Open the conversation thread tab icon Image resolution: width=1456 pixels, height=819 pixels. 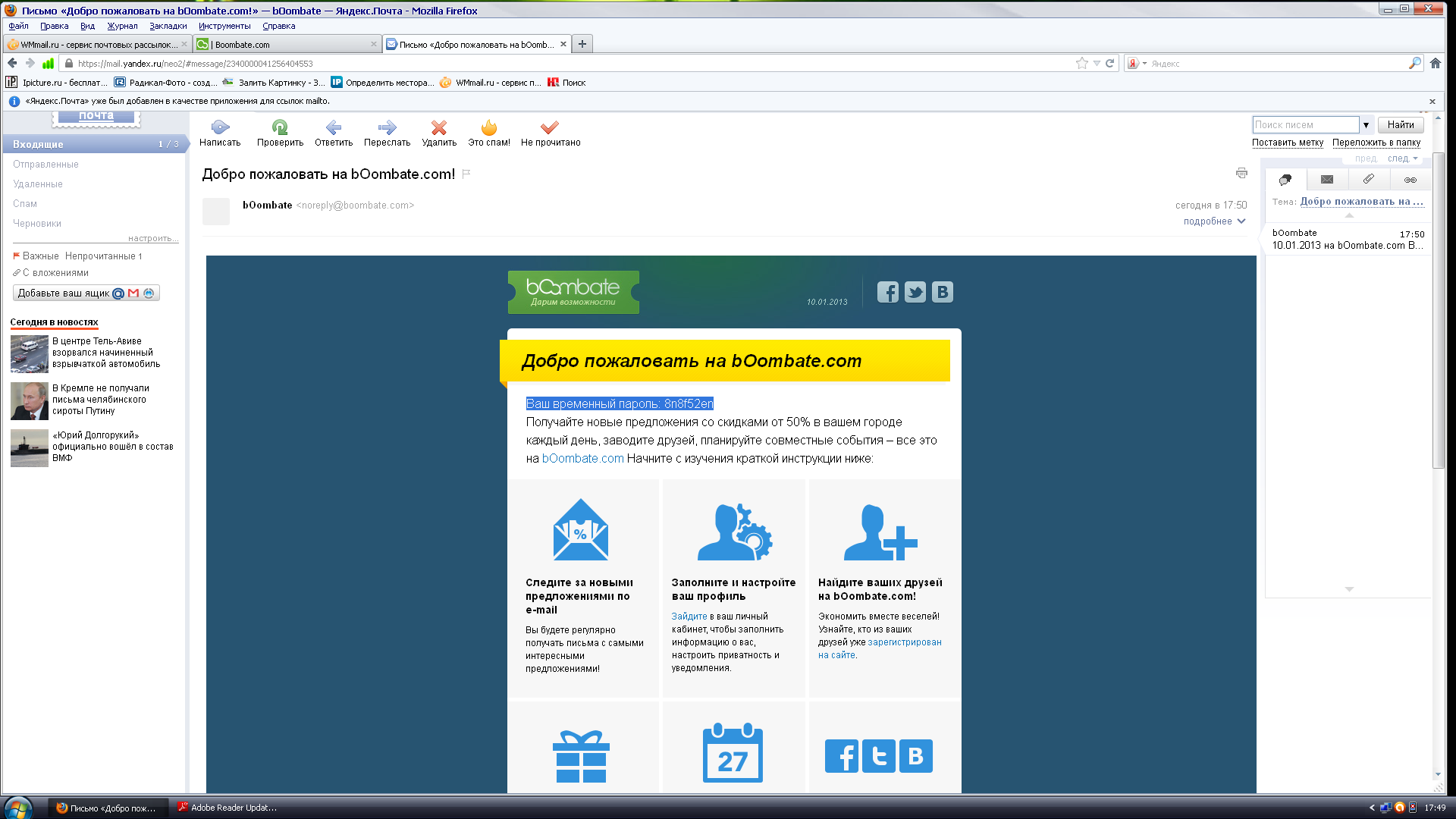tap(1285, 180)
